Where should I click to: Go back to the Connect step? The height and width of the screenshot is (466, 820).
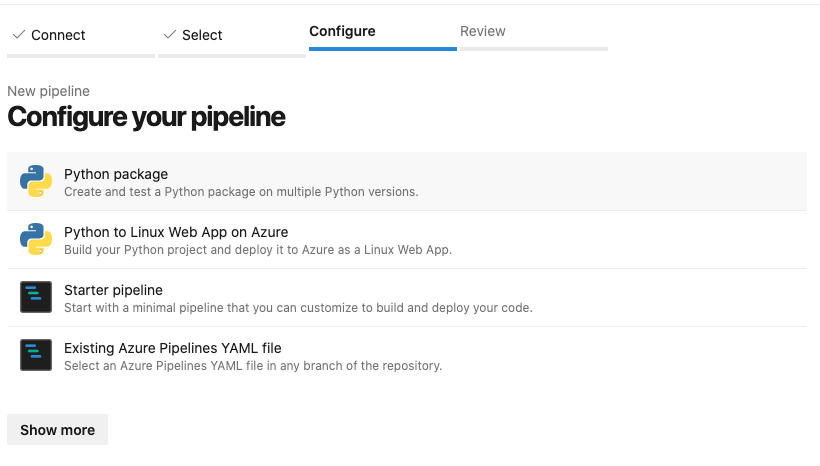tap(58, 35)
